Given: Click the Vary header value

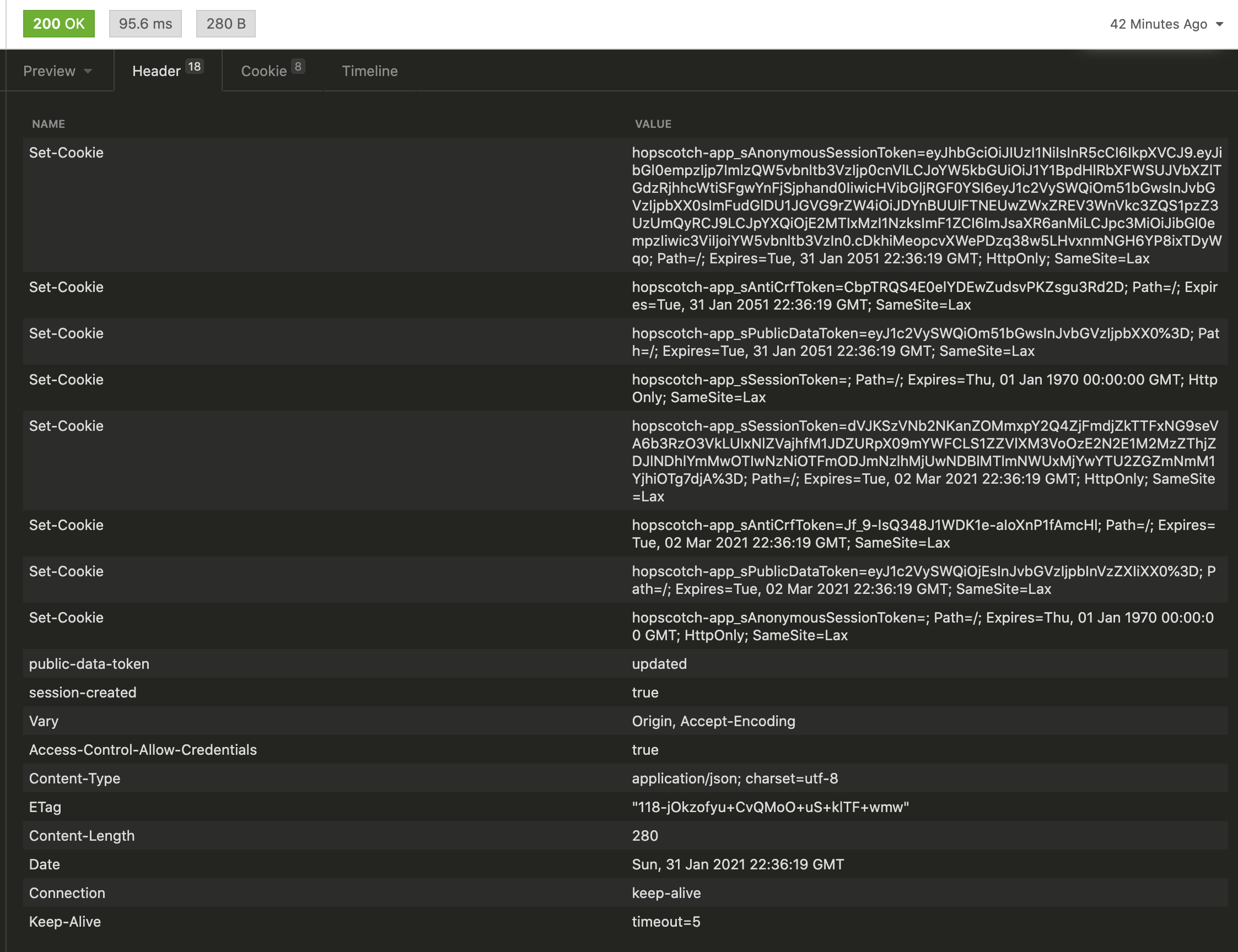Looking at the screenshot, I should [x=714, y=721].
